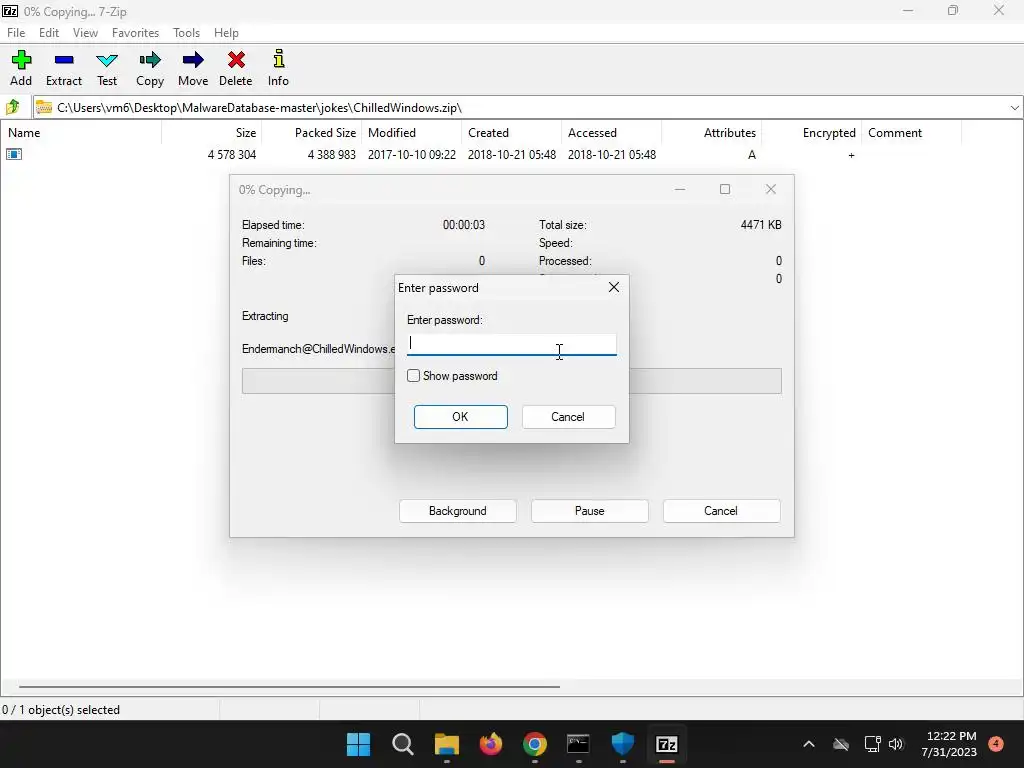This screenshot has width=1024, height=768.
Task: Click the Info toolbar icon
Action: 278,59
